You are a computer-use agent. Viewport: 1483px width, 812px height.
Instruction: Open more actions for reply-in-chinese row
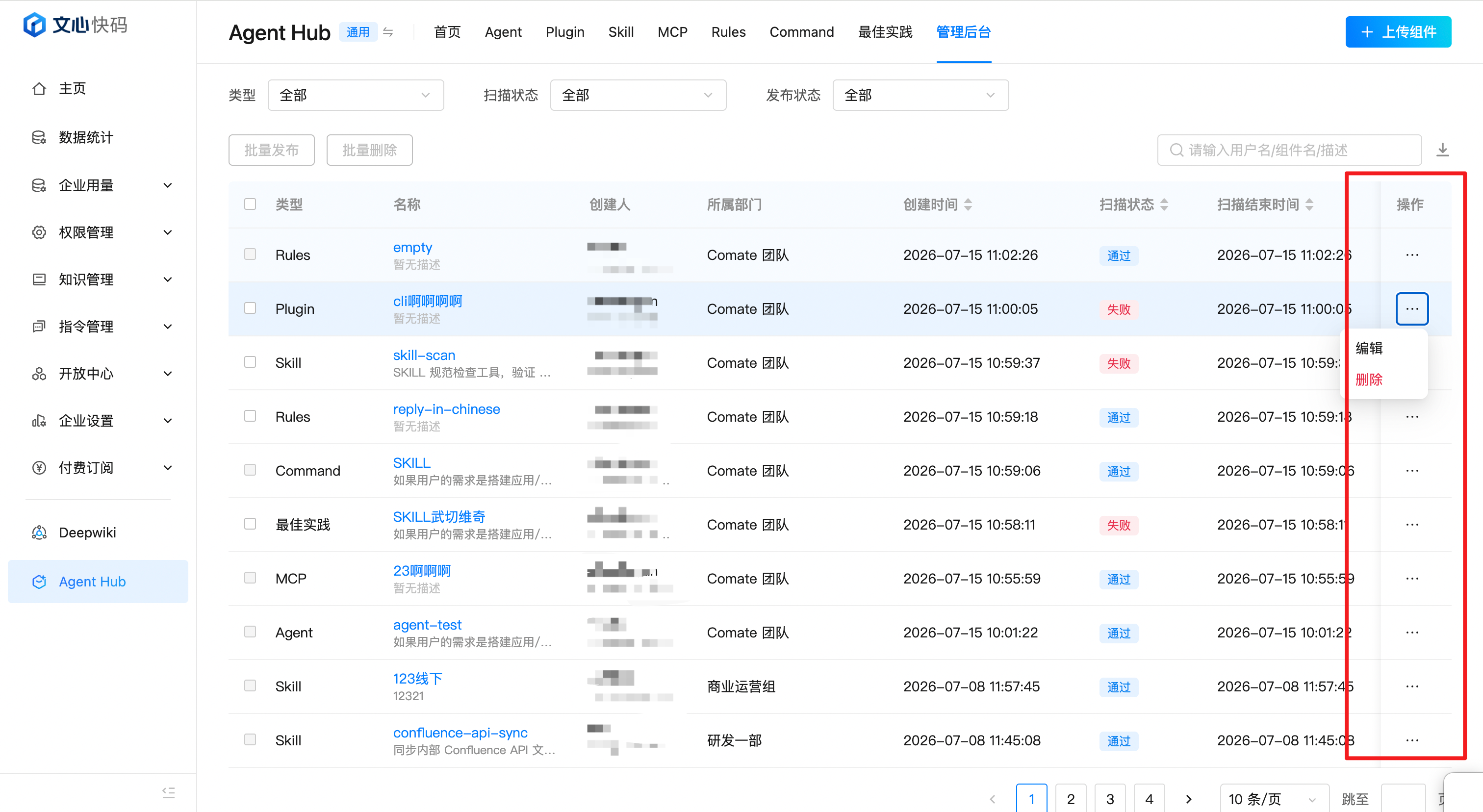click(x=1411, y=417)
